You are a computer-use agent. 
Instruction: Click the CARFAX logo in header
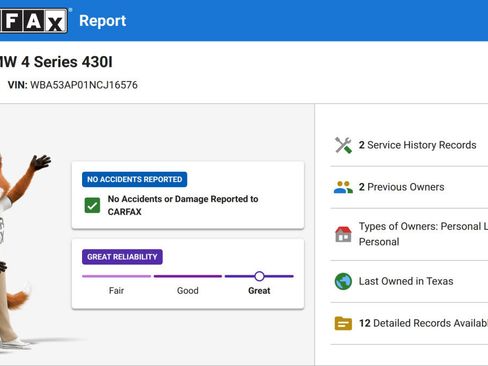tap(33, 21)
